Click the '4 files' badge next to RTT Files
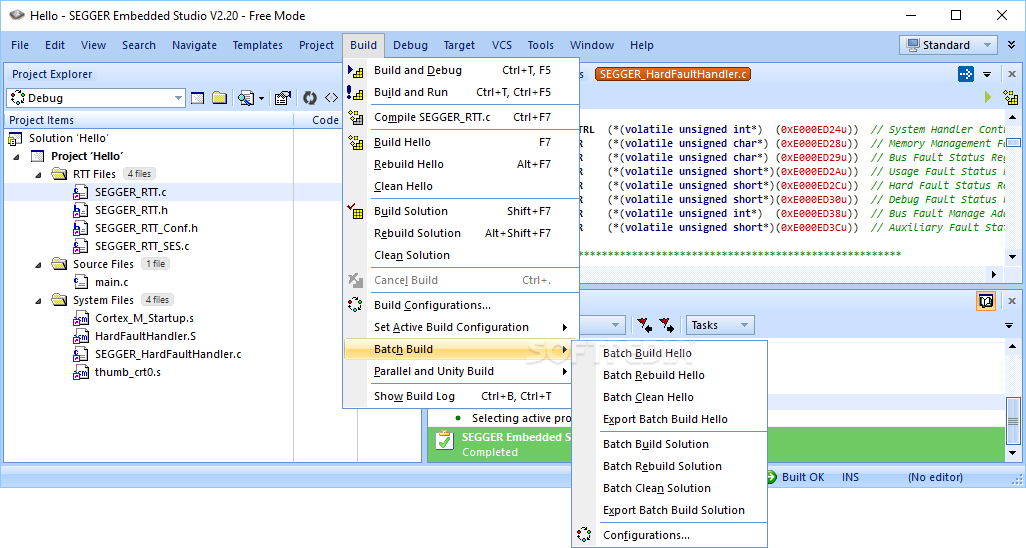 pyautogui.click(x=139, y=174)
